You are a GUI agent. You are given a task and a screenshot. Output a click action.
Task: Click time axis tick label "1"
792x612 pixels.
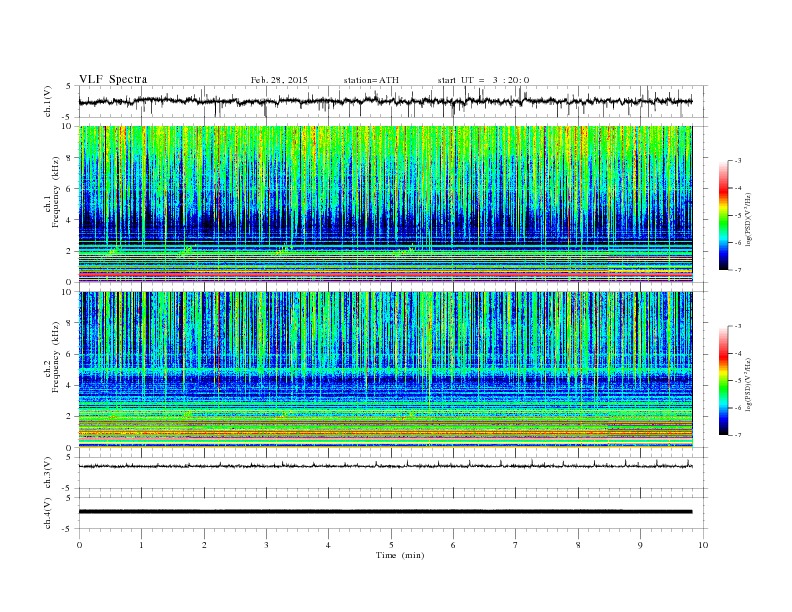click(x=141, y=545)
